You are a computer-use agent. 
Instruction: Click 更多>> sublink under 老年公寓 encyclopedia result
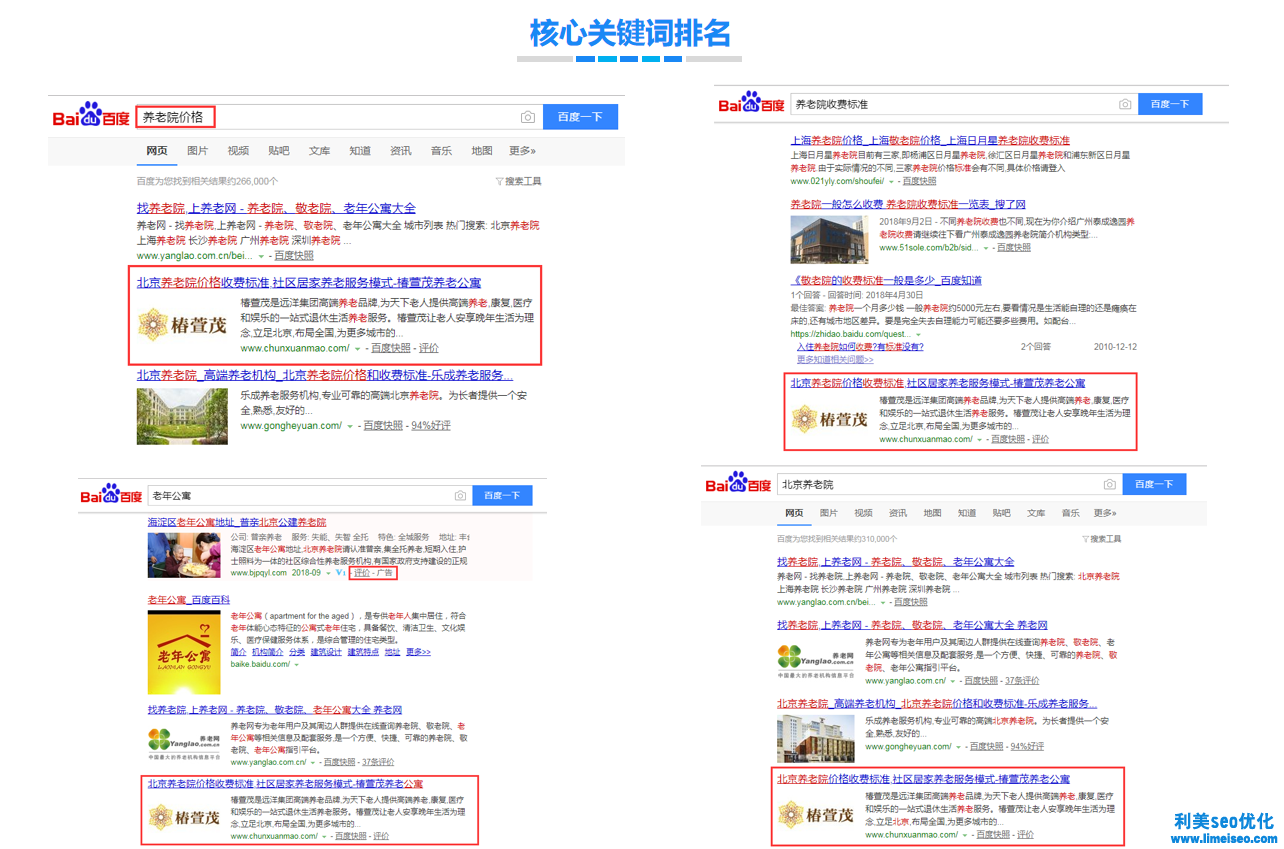click(x=418, y=652)
